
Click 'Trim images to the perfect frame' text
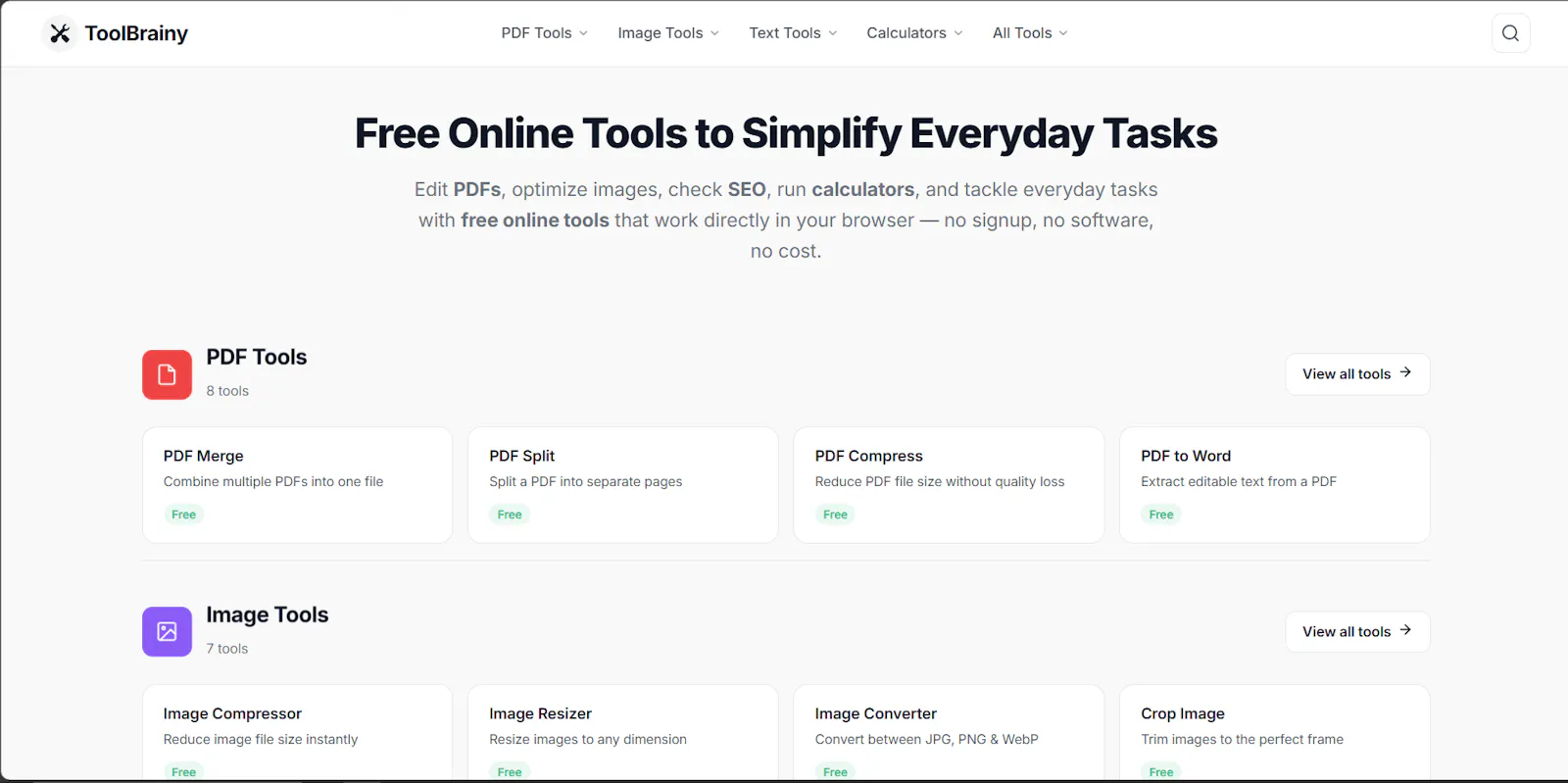coord(1243,740)
